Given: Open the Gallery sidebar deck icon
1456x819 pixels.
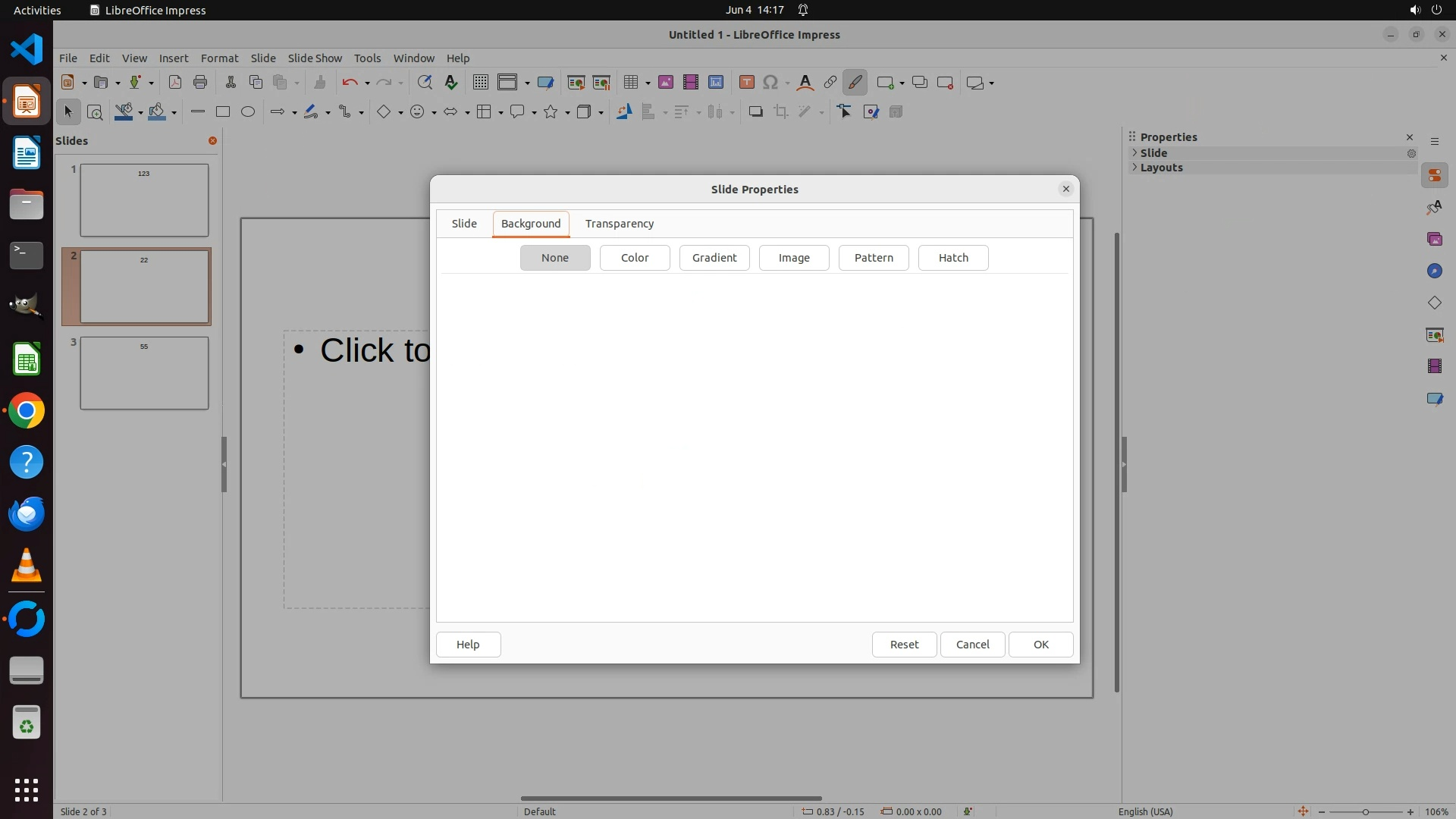Looking at the screenshot, I should [x=1434, y=240].
